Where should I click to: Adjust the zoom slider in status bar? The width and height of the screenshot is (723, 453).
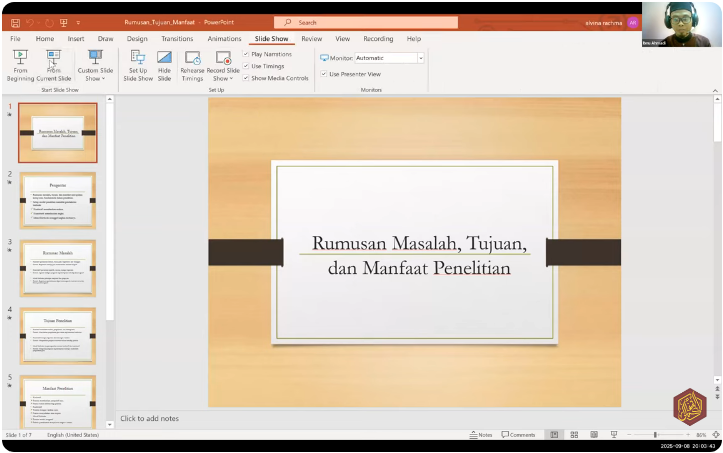click(655, 435)
